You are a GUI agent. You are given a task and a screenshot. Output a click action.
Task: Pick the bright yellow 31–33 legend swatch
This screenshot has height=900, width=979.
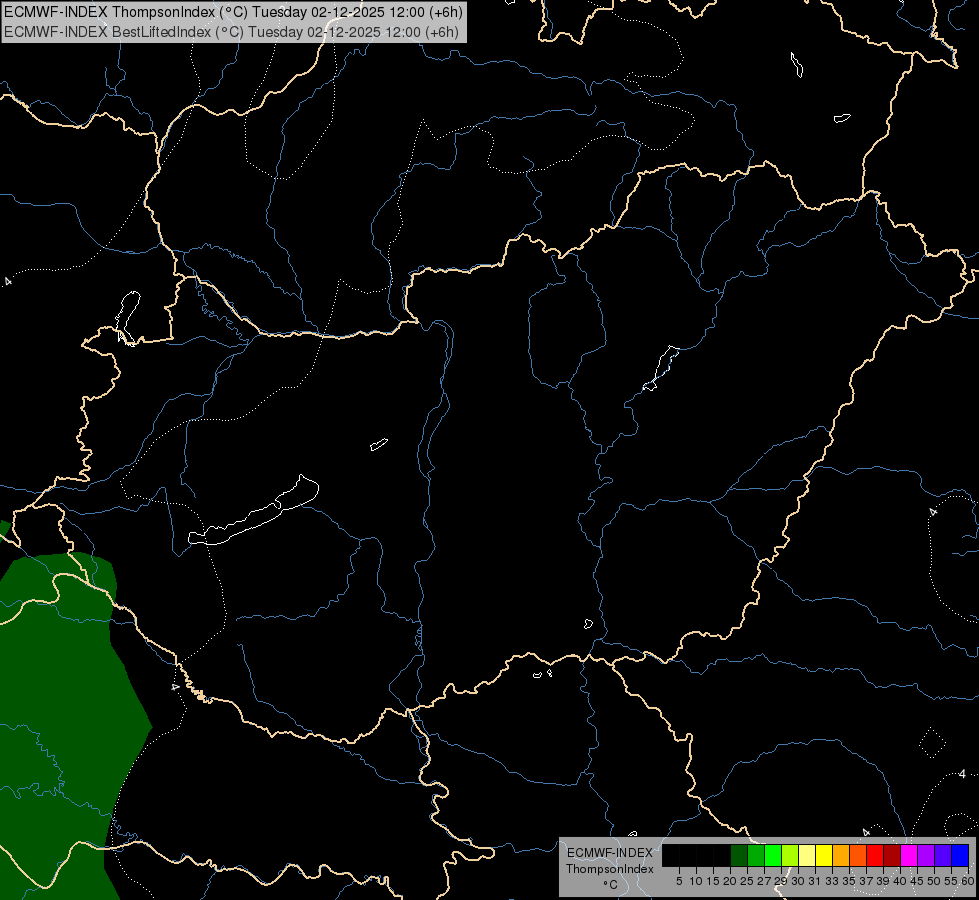click(824, 855)
